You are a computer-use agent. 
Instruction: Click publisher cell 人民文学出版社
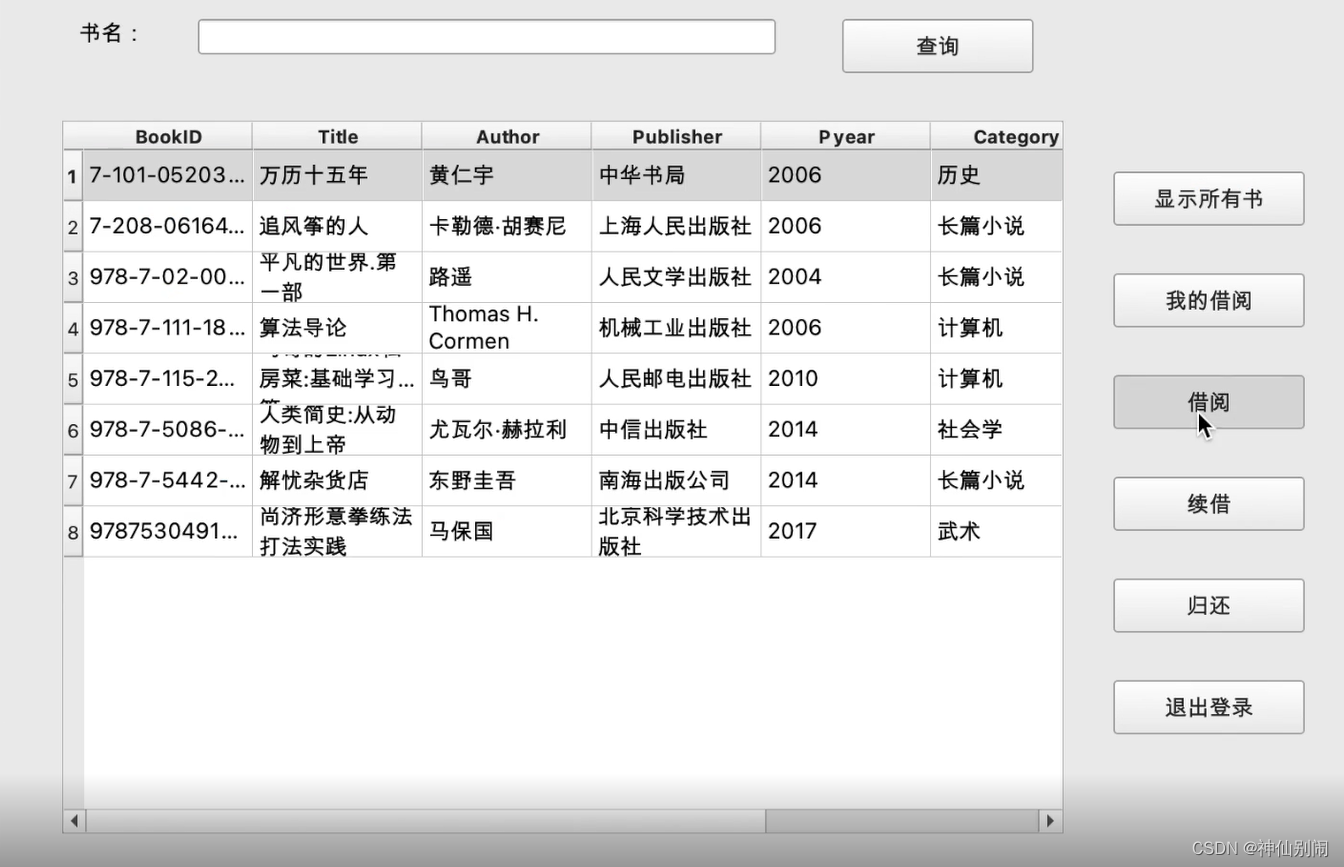(676, 278)
